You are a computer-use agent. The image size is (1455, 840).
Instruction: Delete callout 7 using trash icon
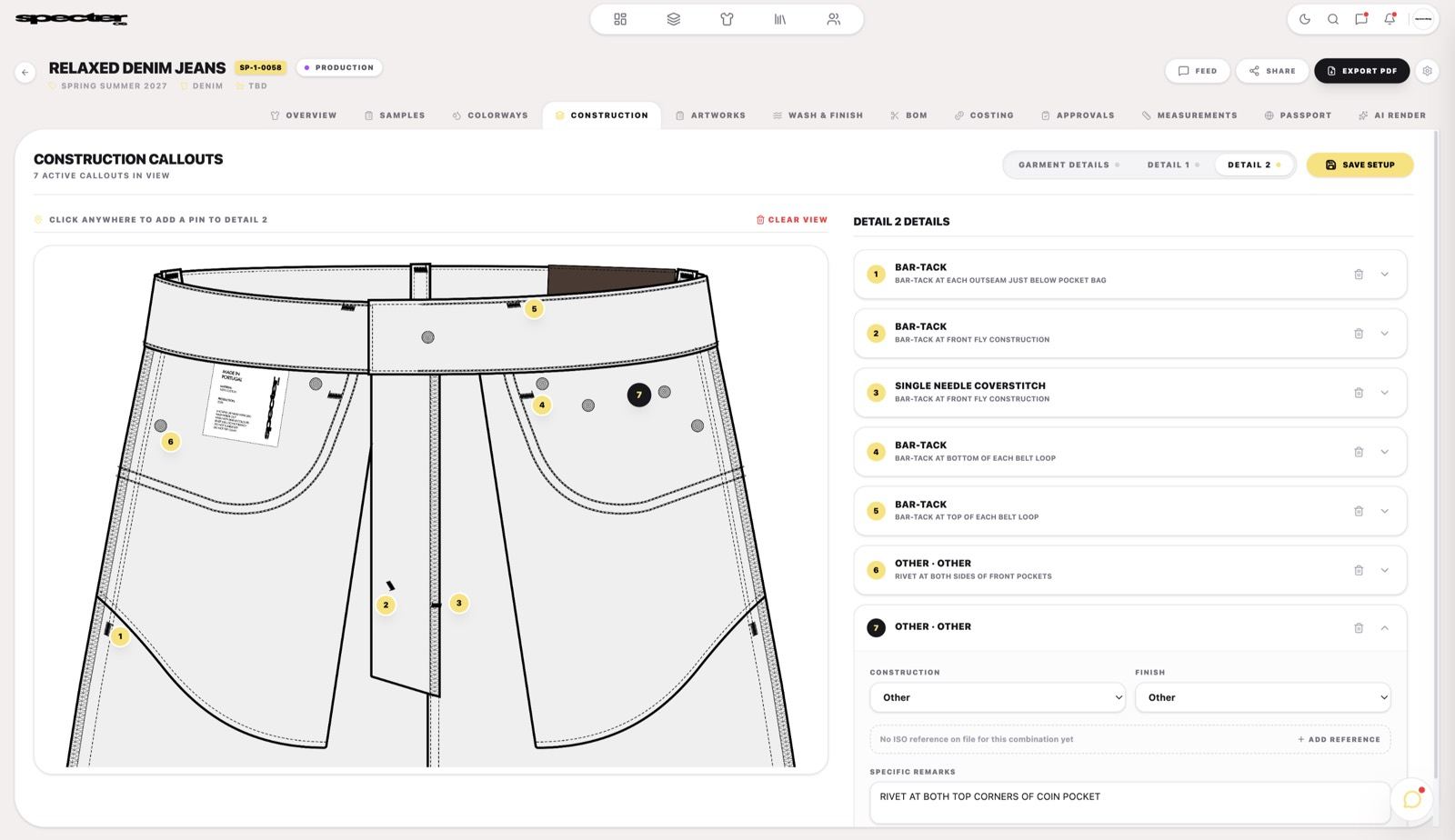click(1359, 628)
